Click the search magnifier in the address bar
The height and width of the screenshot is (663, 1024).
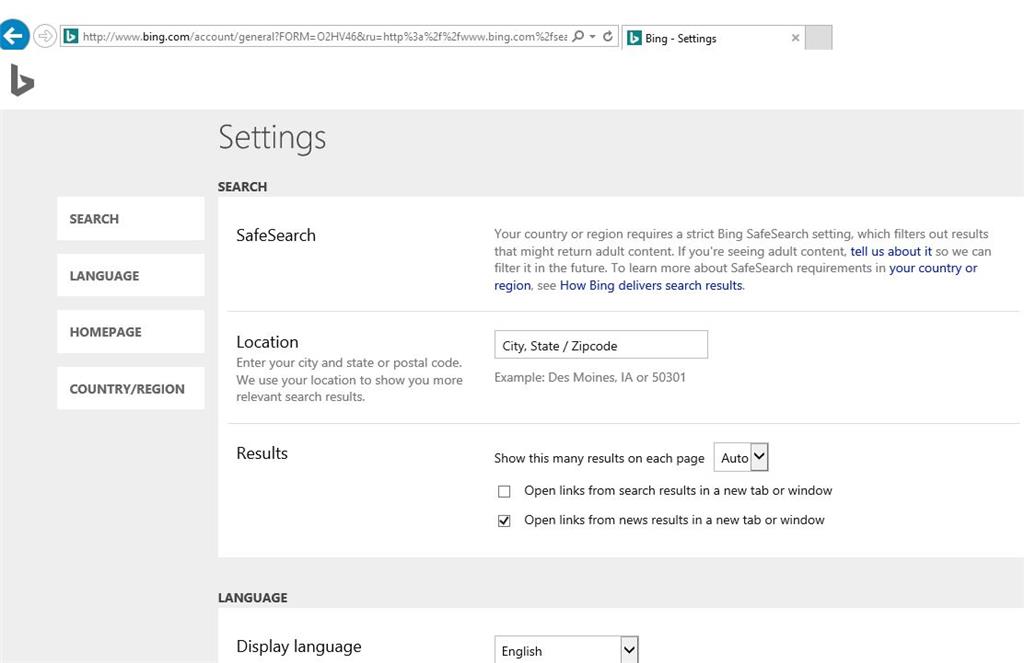(580, 35)
